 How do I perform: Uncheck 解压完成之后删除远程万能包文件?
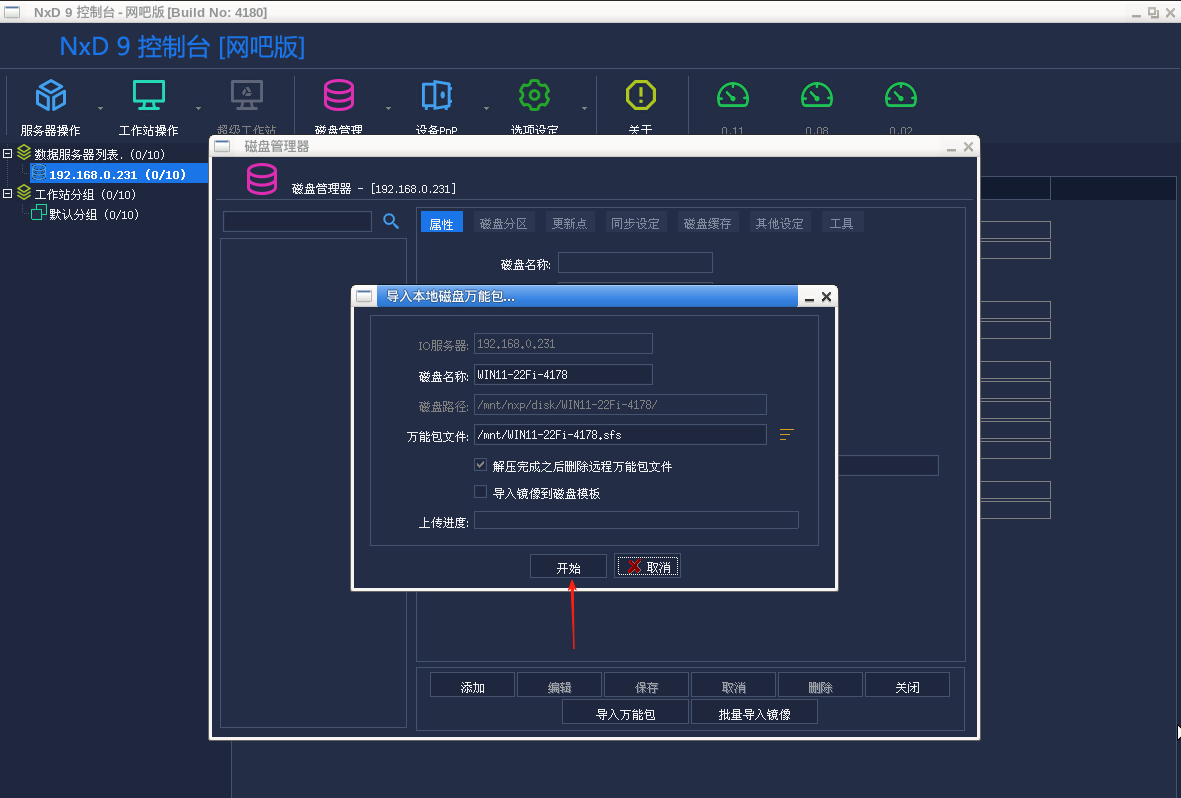[481, 464]
